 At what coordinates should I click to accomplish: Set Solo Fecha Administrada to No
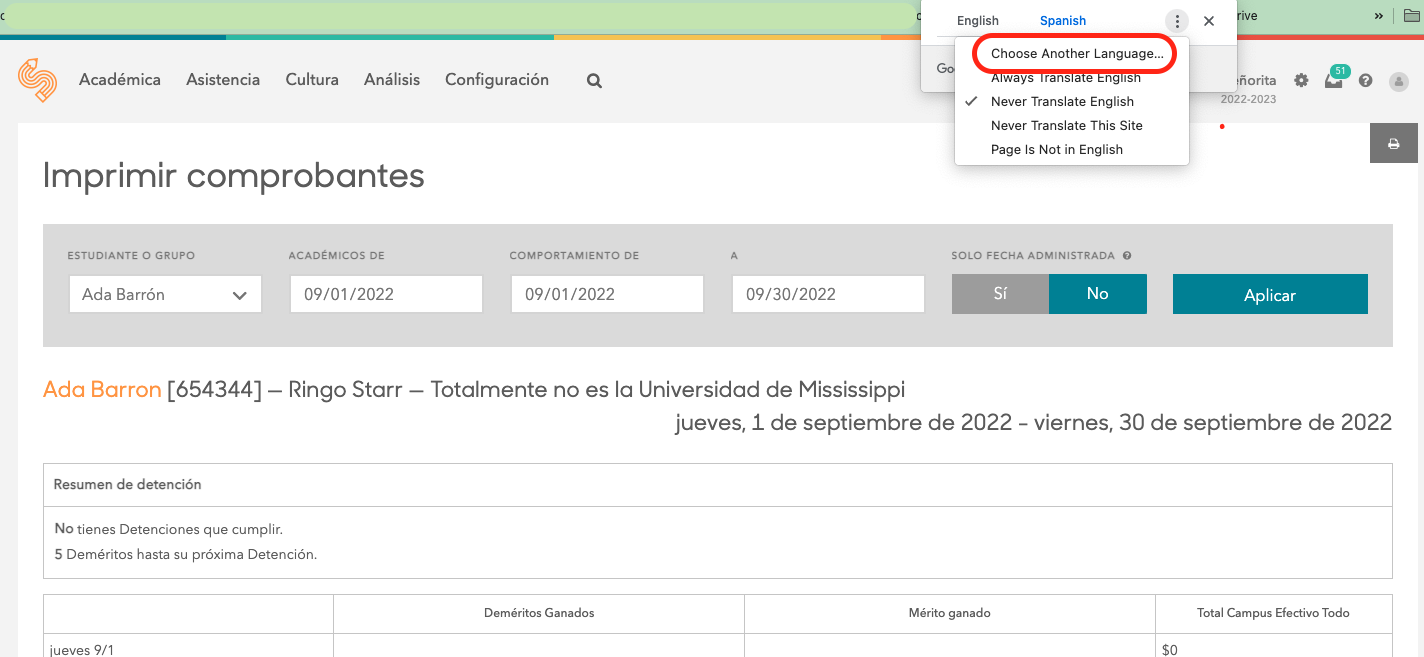[x=1097, y=294]
